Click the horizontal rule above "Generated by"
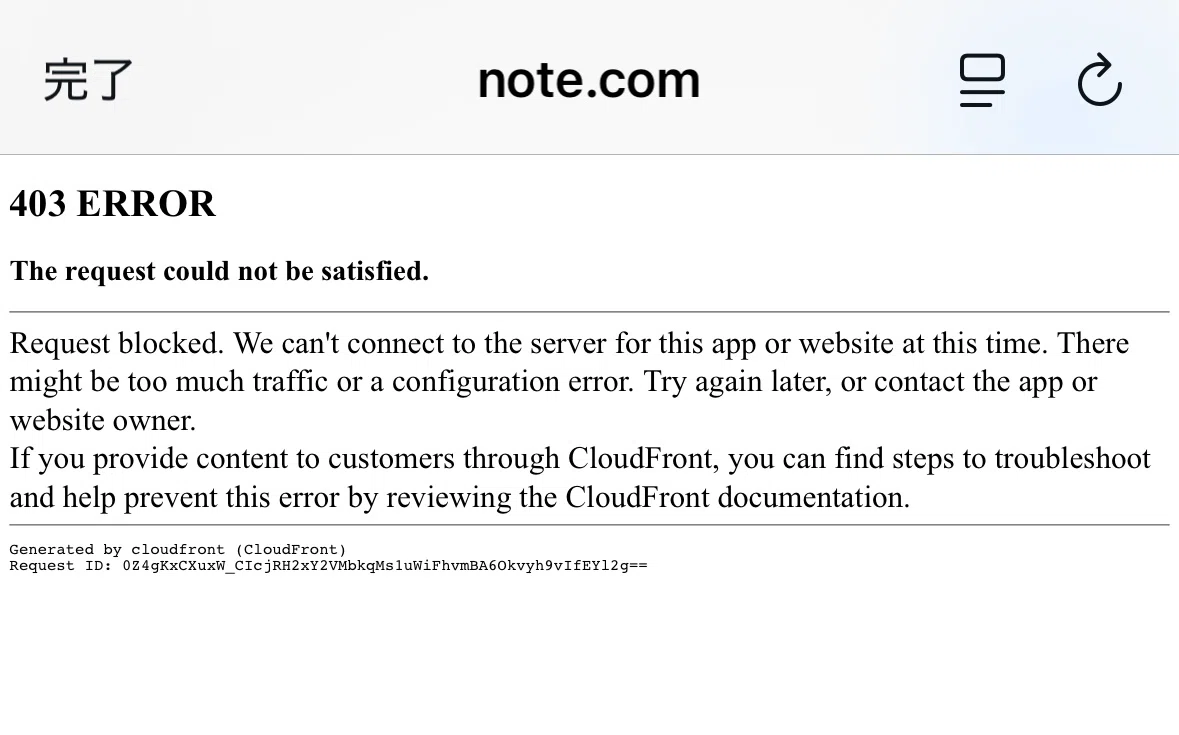The width and height of the screenshot is (1179, 735). pos(590,525)
